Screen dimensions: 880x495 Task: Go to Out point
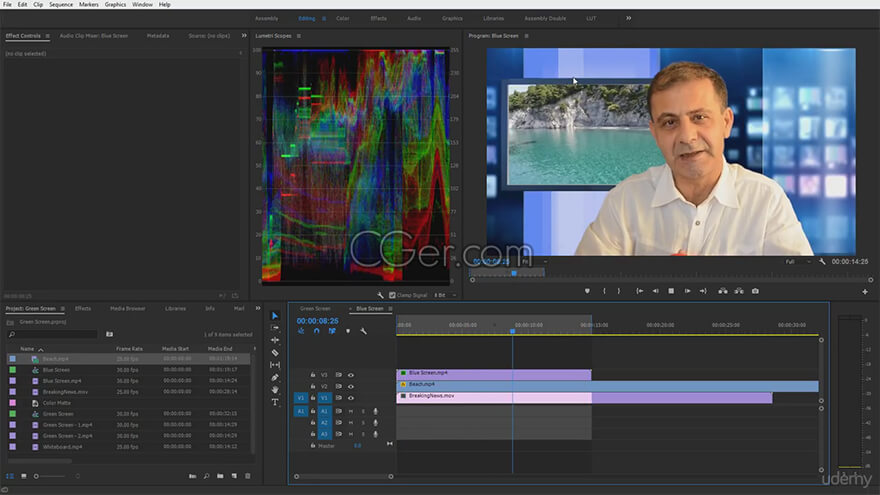coord(703,291)
